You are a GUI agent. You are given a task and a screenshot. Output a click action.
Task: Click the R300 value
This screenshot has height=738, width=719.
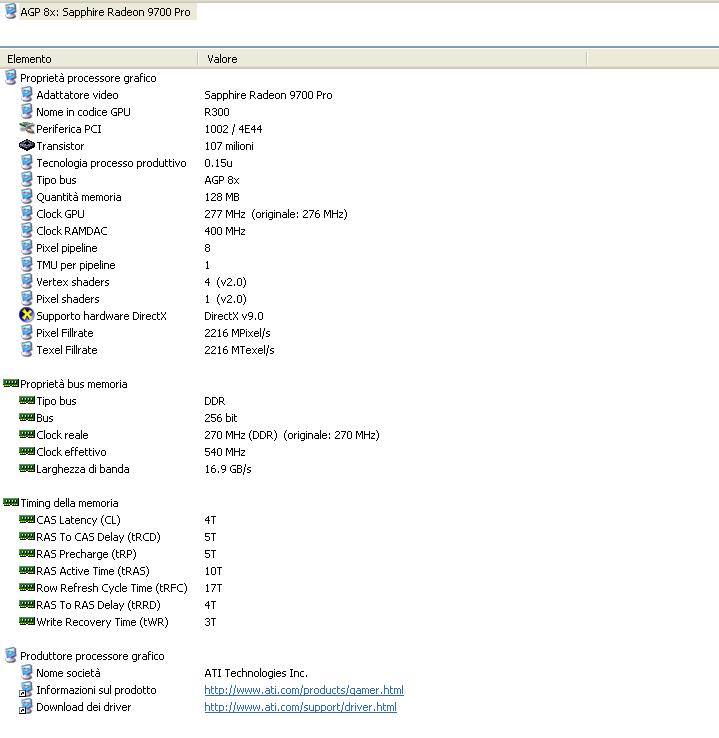(x=217, y=112)
